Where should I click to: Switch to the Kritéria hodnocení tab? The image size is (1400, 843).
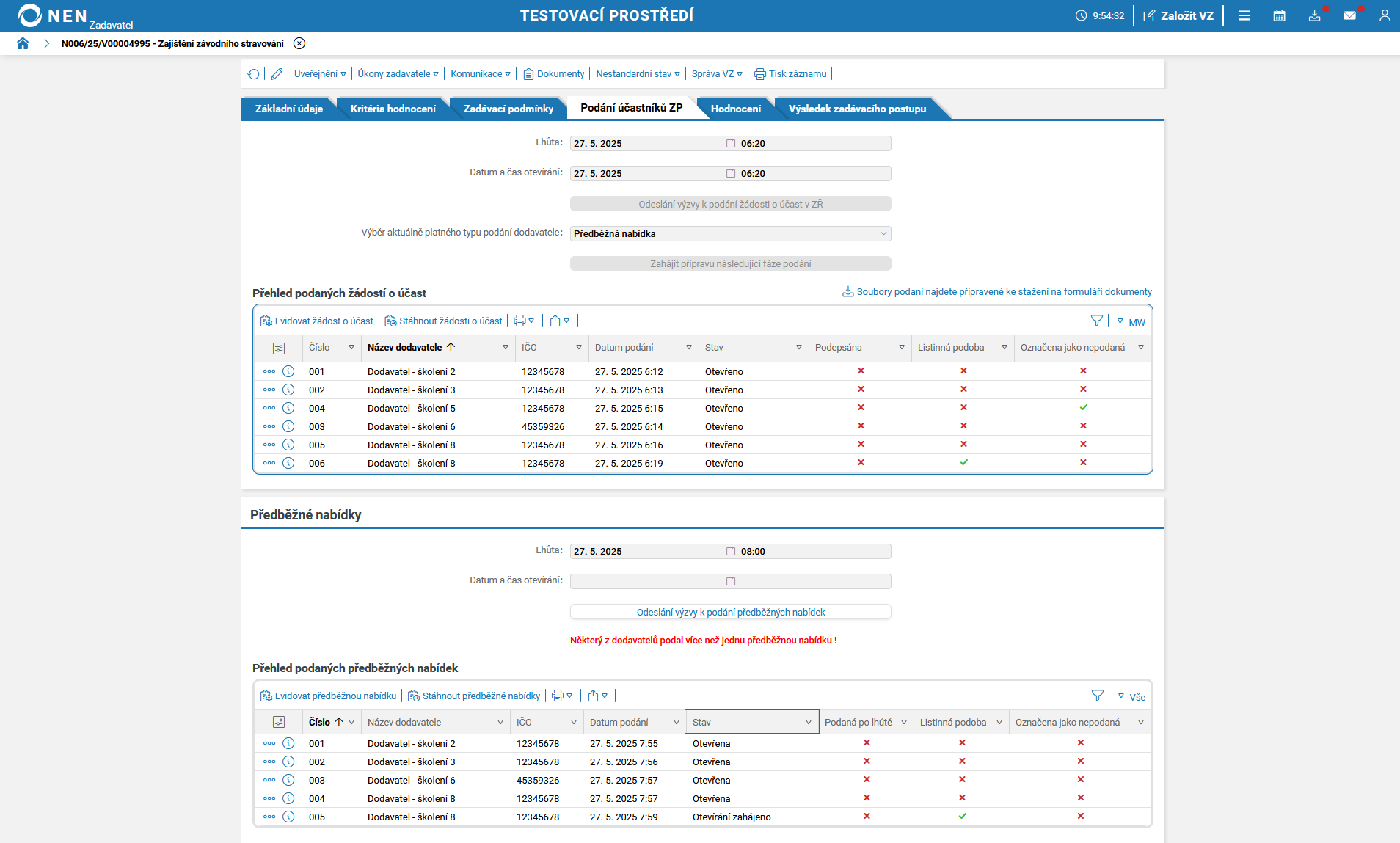[x=393, y=109]
